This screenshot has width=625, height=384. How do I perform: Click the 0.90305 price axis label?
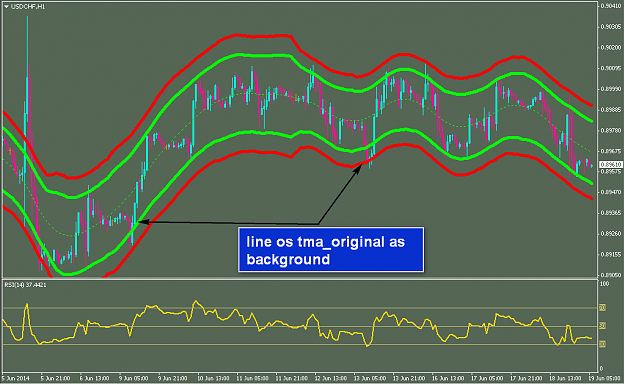point(611,27)
